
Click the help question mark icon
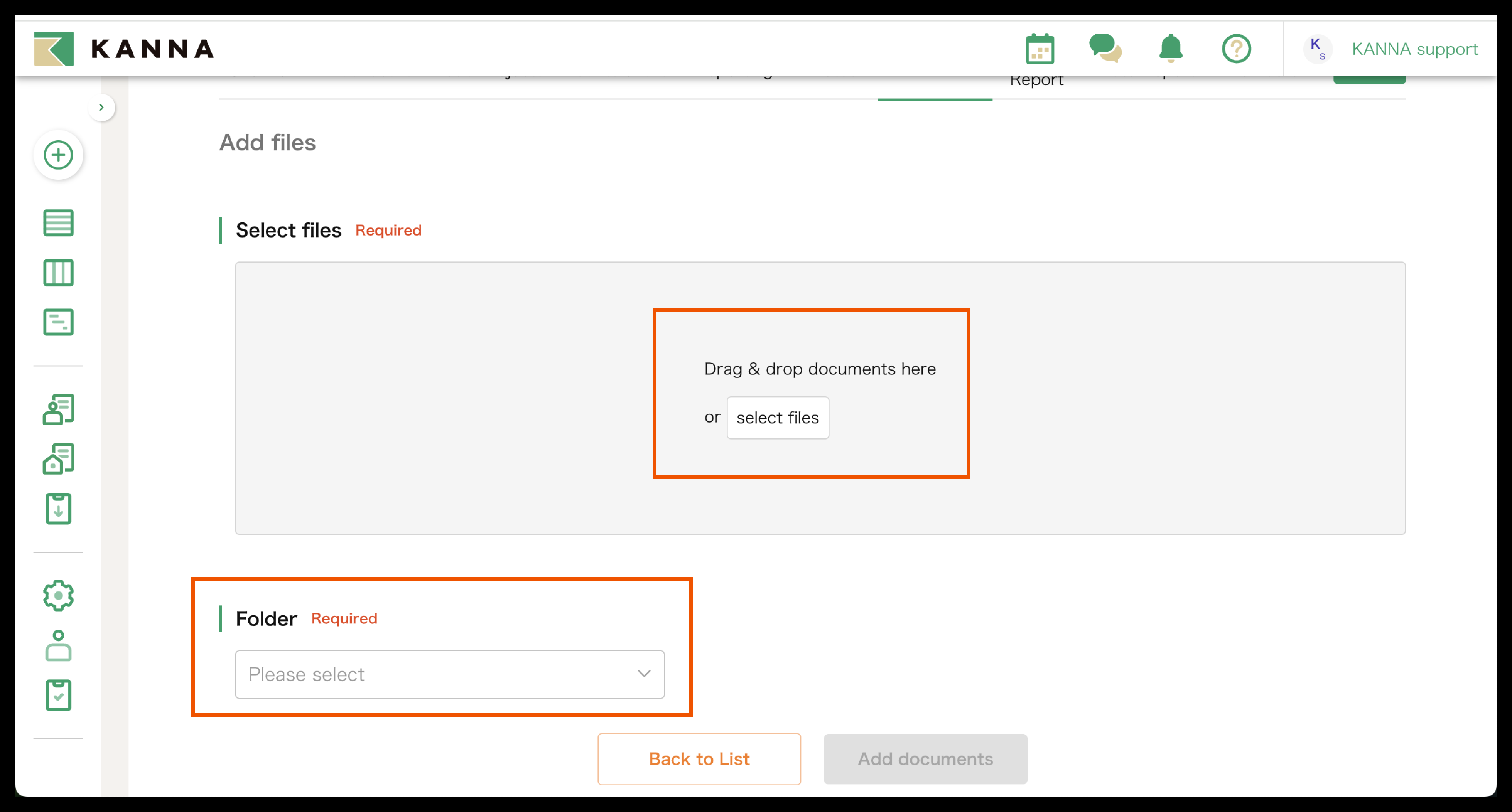pos(1236,49)
